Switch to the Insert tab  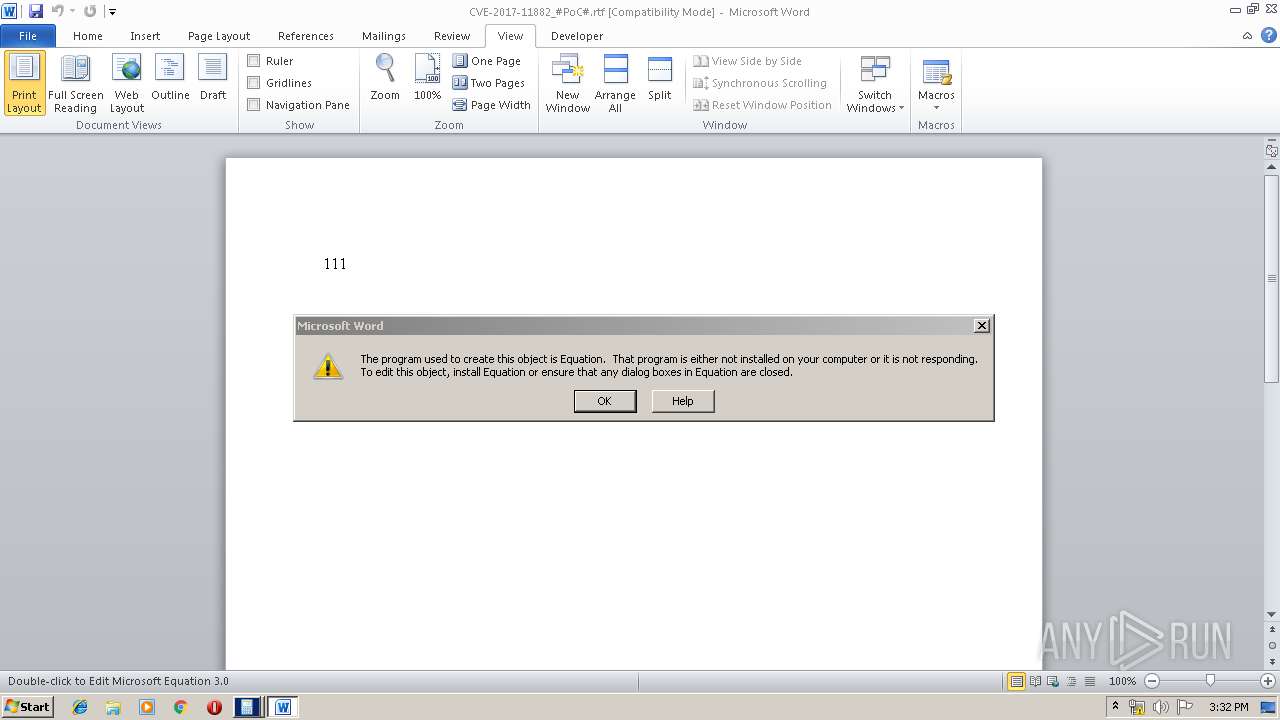pos(145,36)
